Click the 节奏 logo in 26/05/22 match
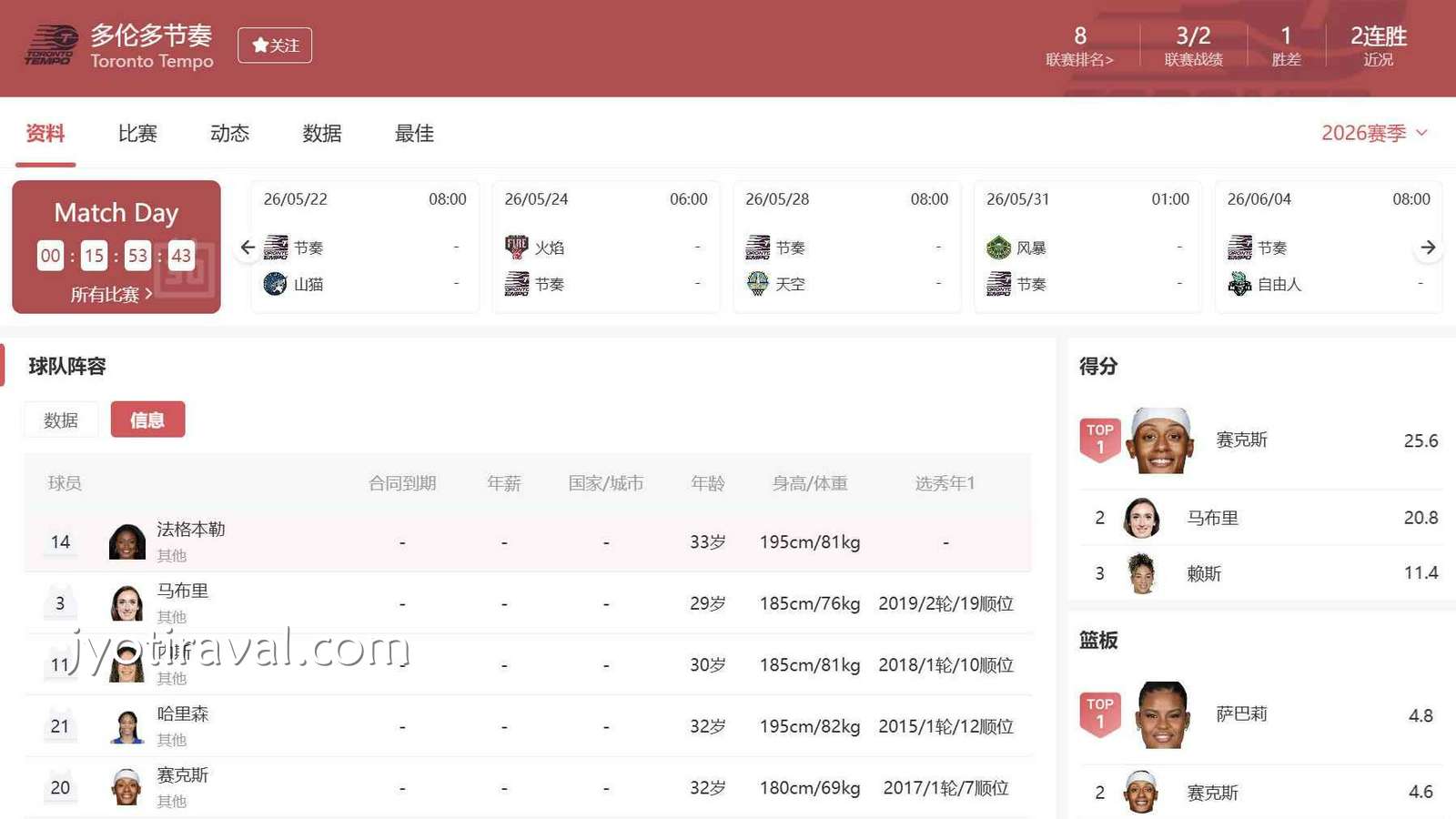This screenshot has width=1456, height=819. point(276,248)
